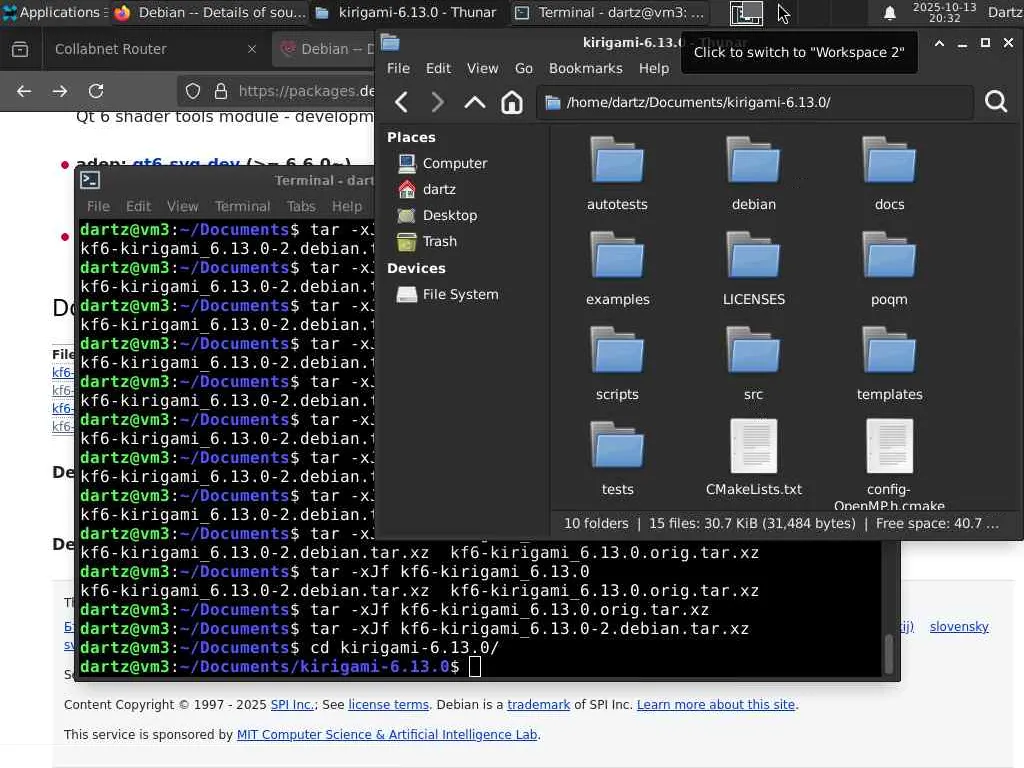Select config-OpenMP.h.cmake file icon

coord(889,446)
